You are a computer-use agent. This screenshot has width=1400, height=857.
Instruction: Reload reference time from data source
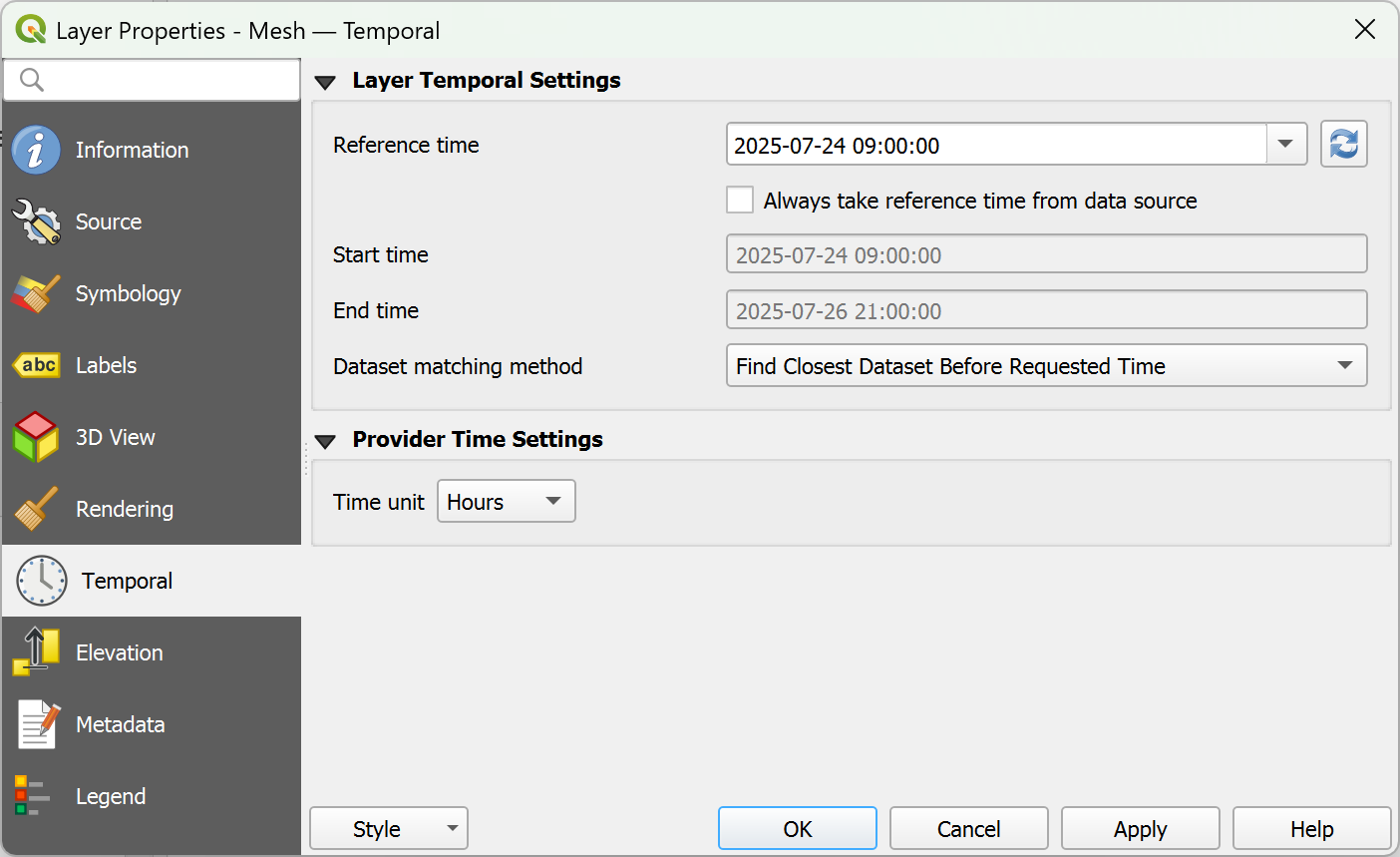coord(1343,145)
